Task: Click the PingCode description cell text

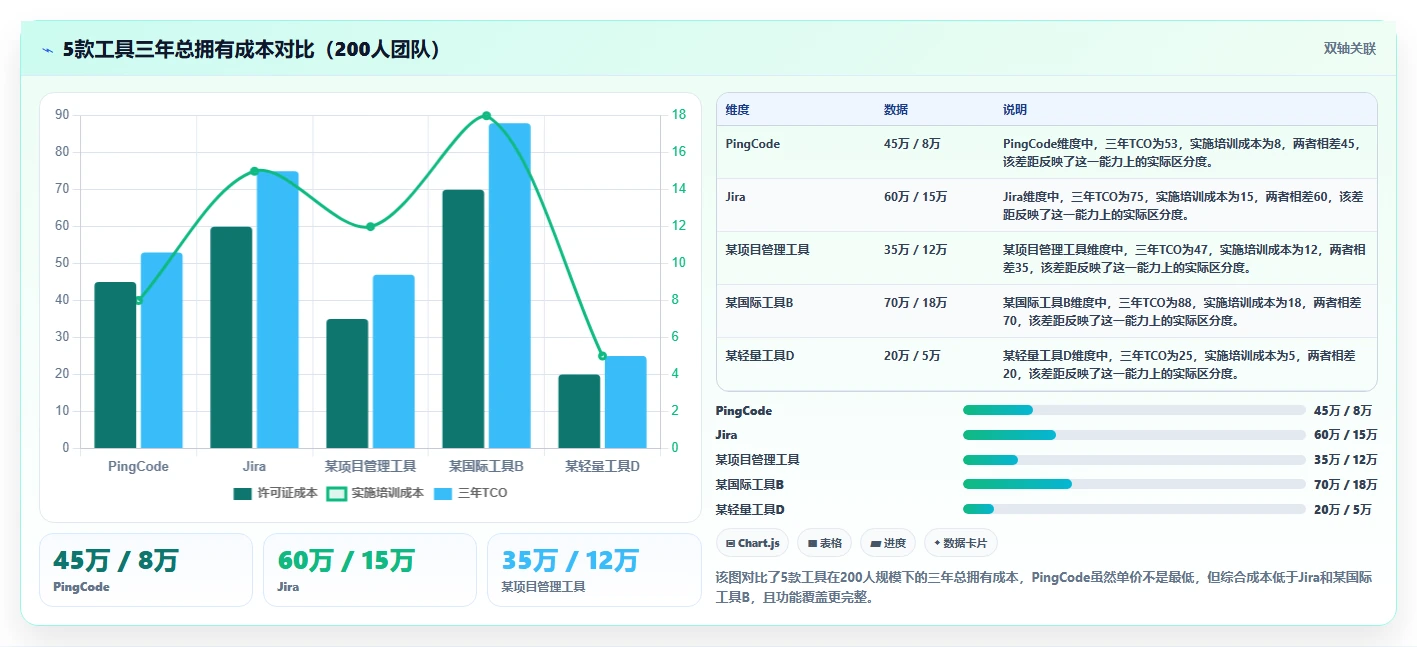Action: coord(1183,152)
